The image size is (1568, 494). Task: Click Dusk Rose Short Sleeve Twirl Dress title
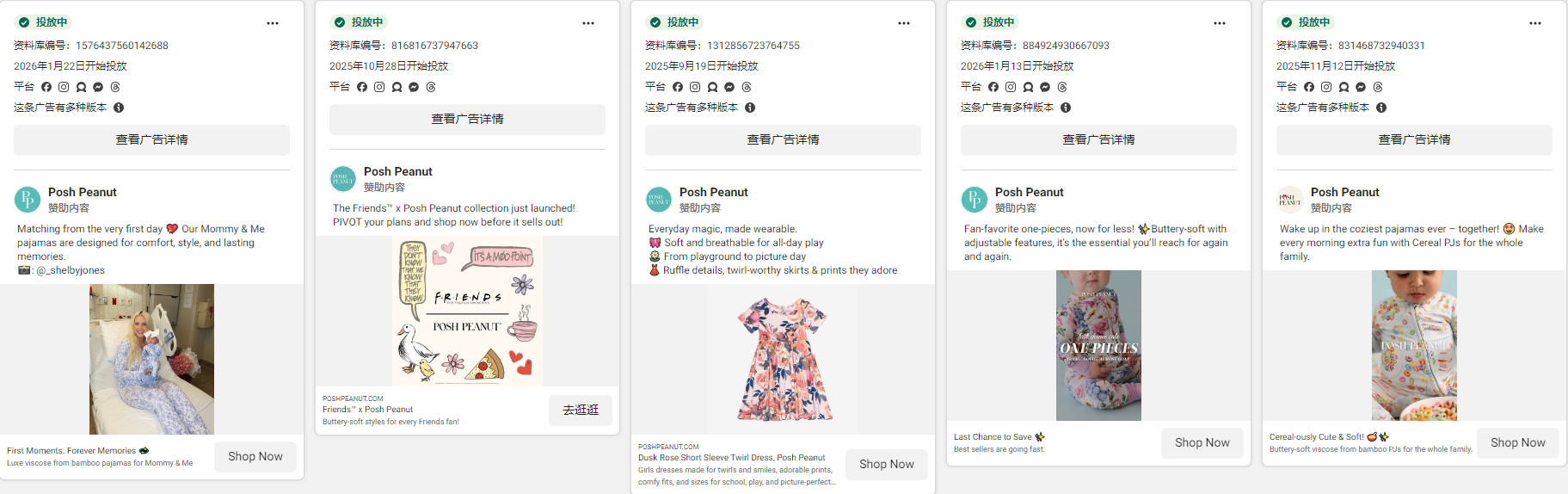[x=731, y=458]
